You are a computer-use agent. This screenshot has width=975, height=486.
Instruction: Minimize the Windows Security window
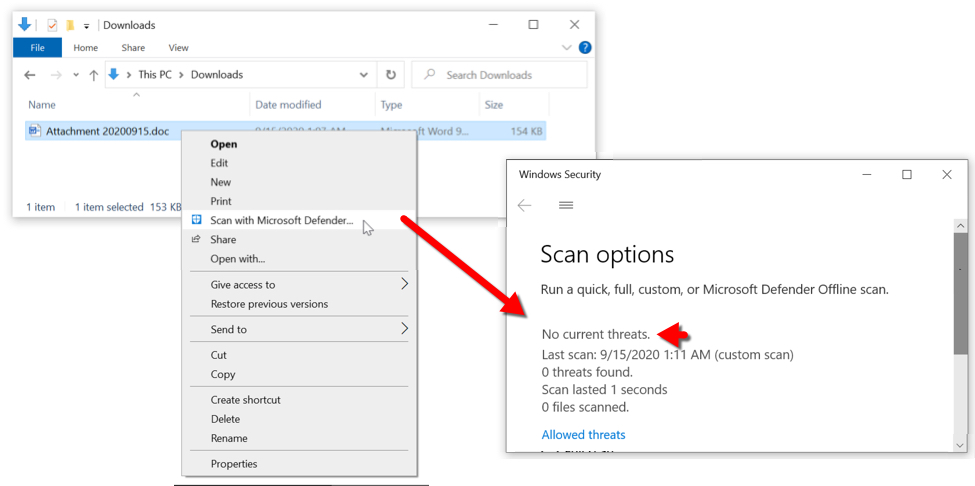tap(867, 175)
